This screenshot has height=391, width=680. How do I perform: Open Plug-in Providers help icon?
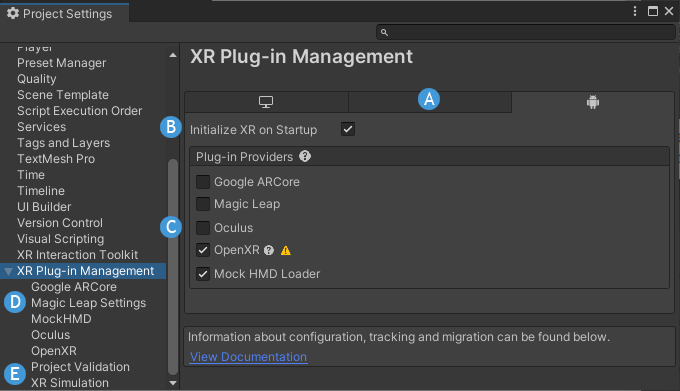point(305,156)
